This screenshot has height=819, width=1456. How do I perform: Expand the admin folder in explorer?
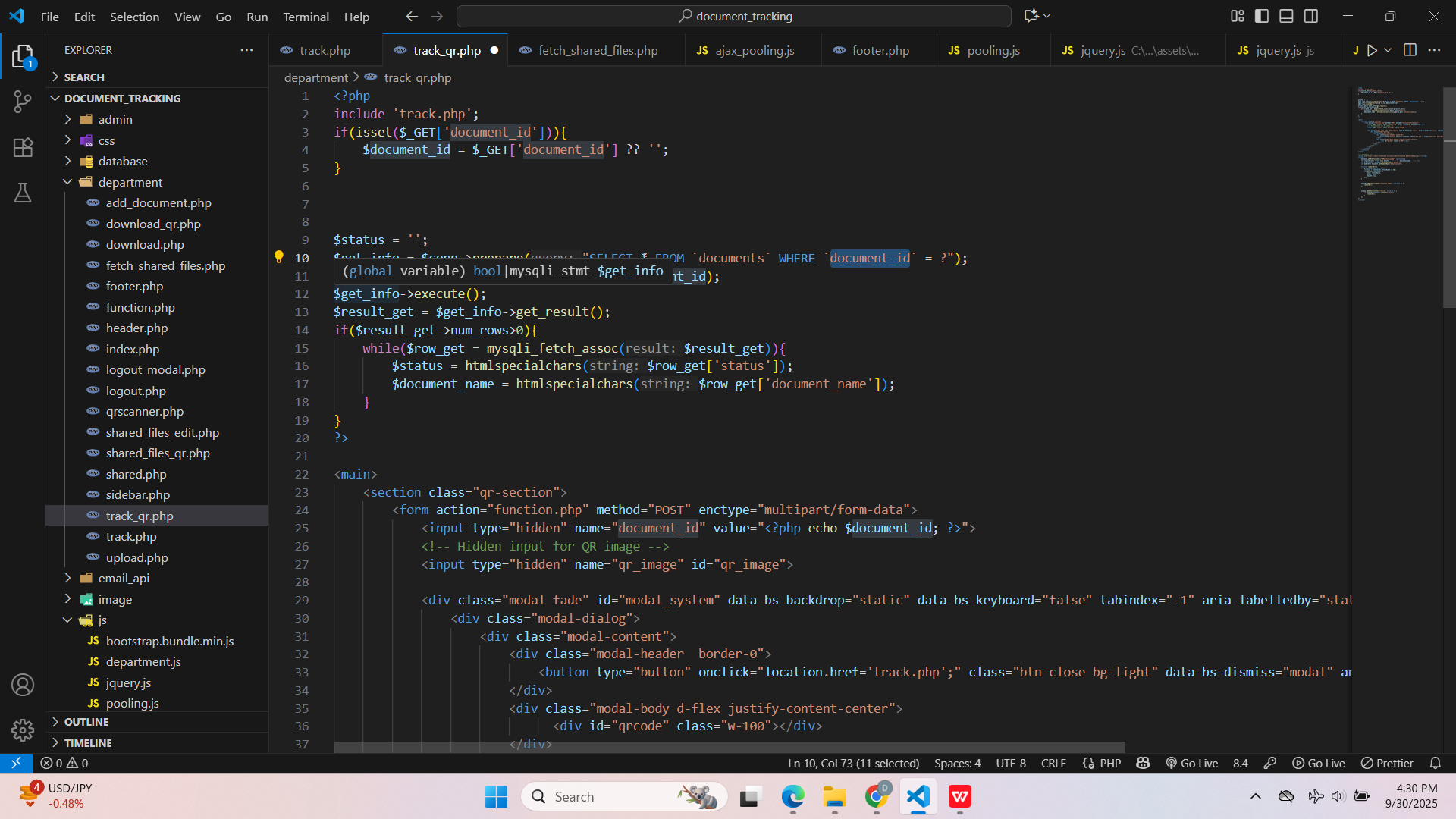[x=115, y=119]
